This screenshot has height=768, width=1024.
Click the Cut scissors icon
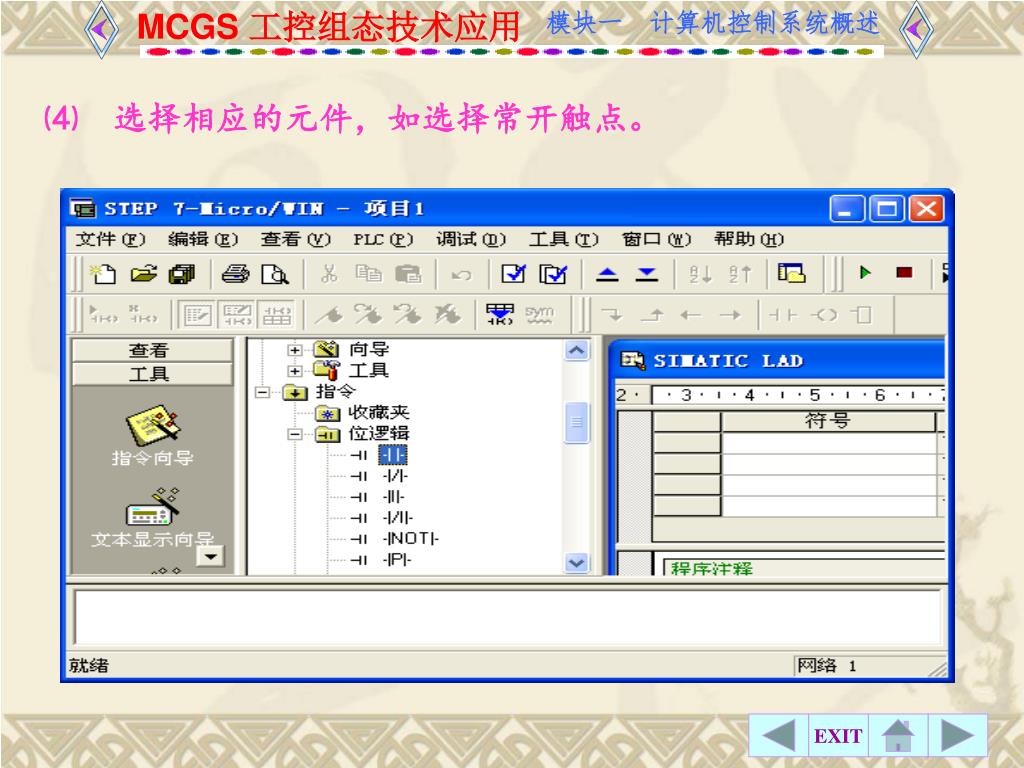point(329,273)
